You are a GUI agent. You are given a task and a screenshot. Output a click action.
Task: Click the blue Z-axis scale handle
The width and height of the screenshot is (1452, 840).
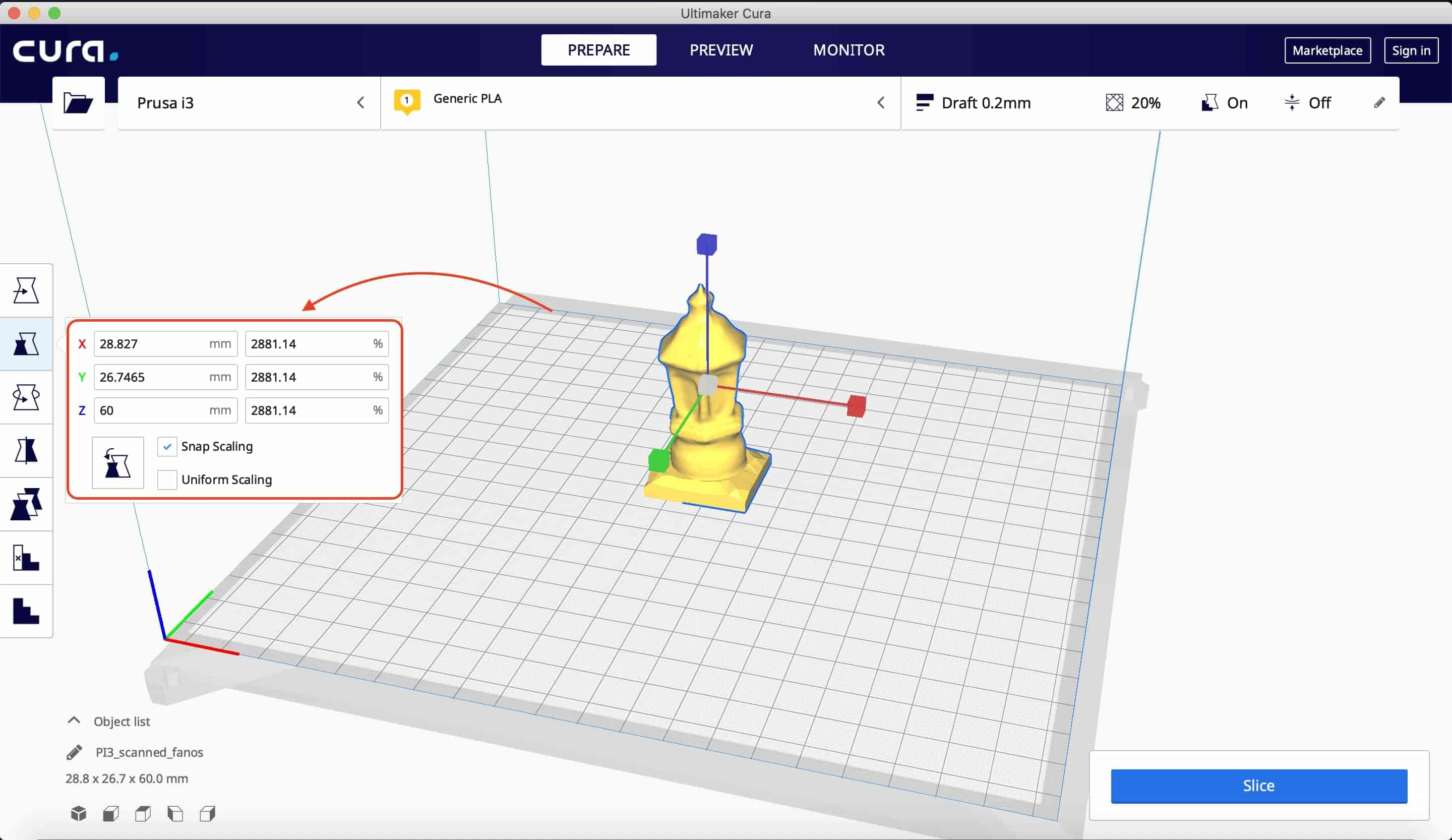pyautogui.click(x=706, y=244)
